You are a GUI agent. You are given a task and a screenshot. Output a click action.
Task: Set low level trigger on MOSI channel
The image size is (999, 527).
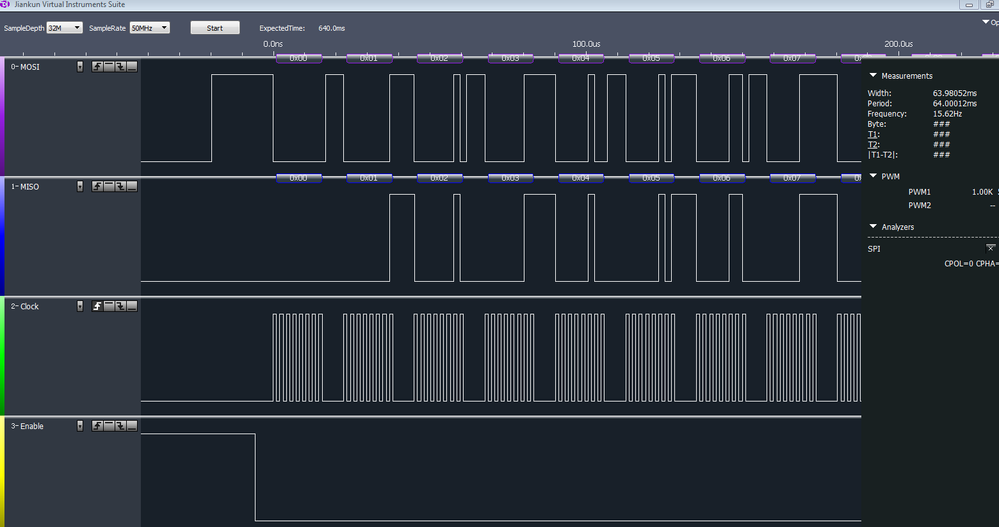pos(132,66)
